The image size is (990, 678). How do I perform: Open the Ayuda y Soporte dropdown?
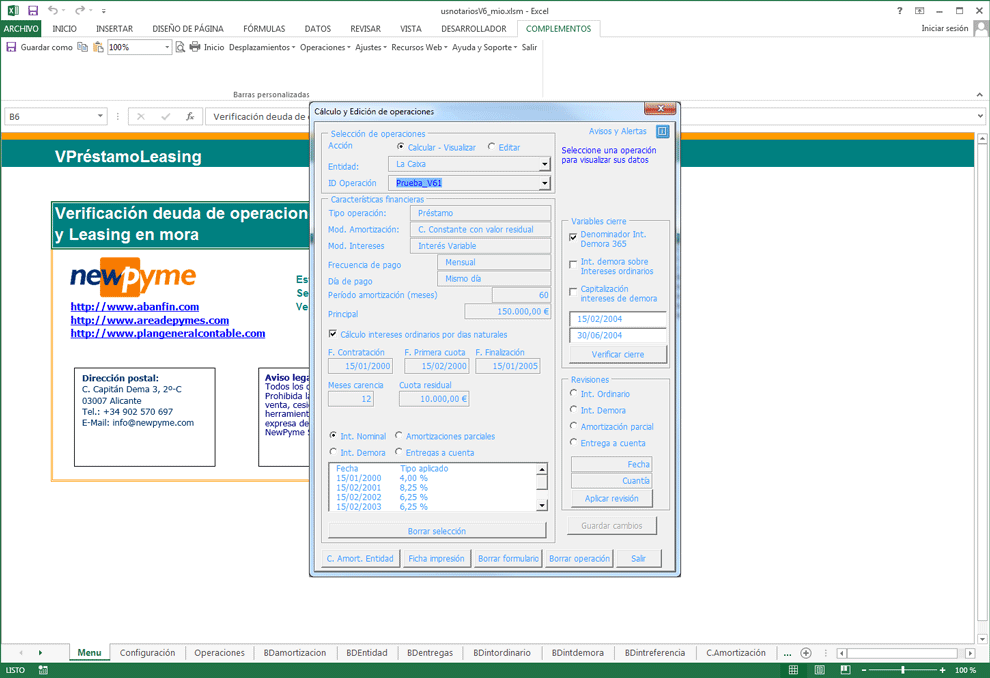pos(484,47)
